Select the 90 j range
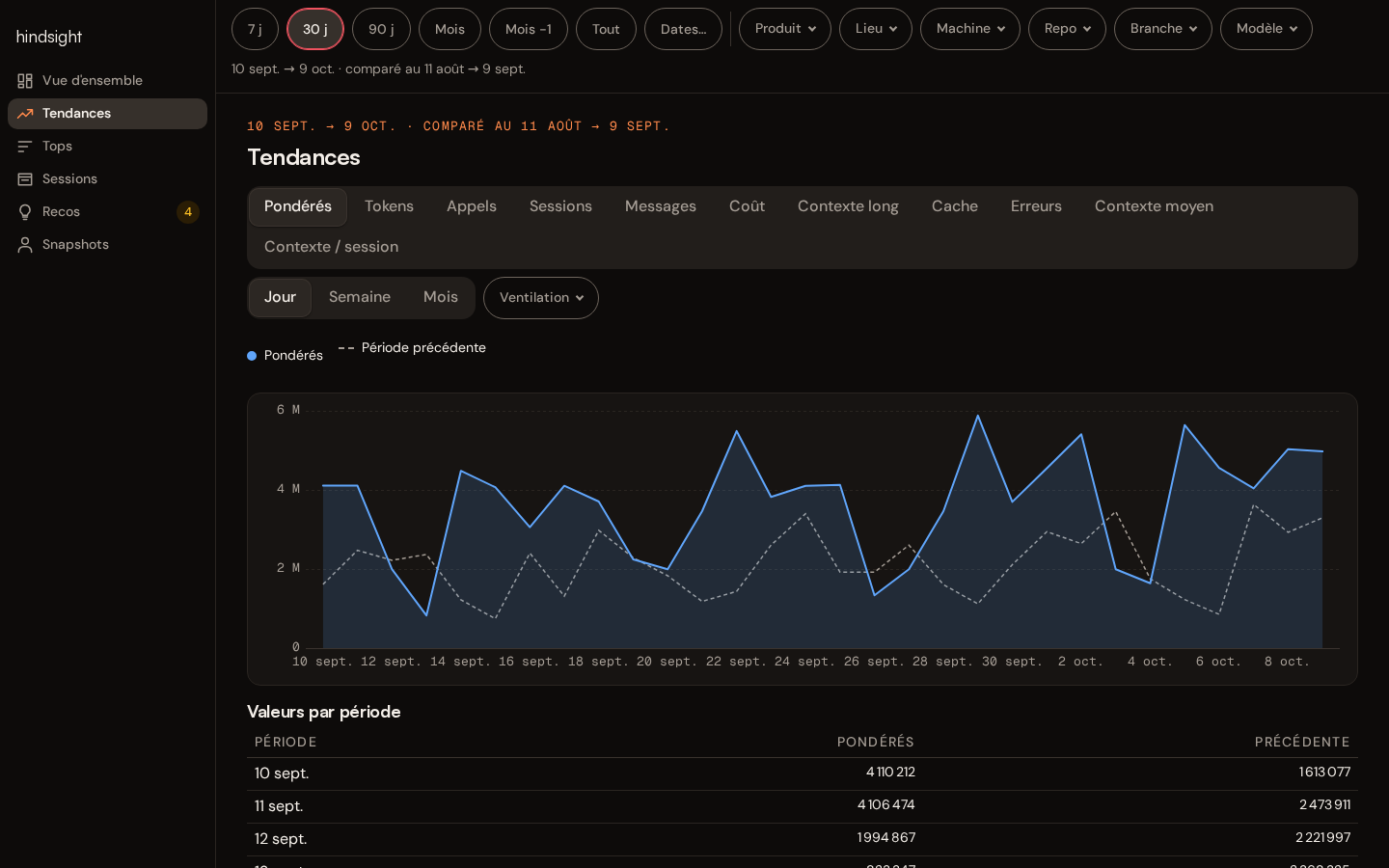1389x868 pixels. point(381,29)
